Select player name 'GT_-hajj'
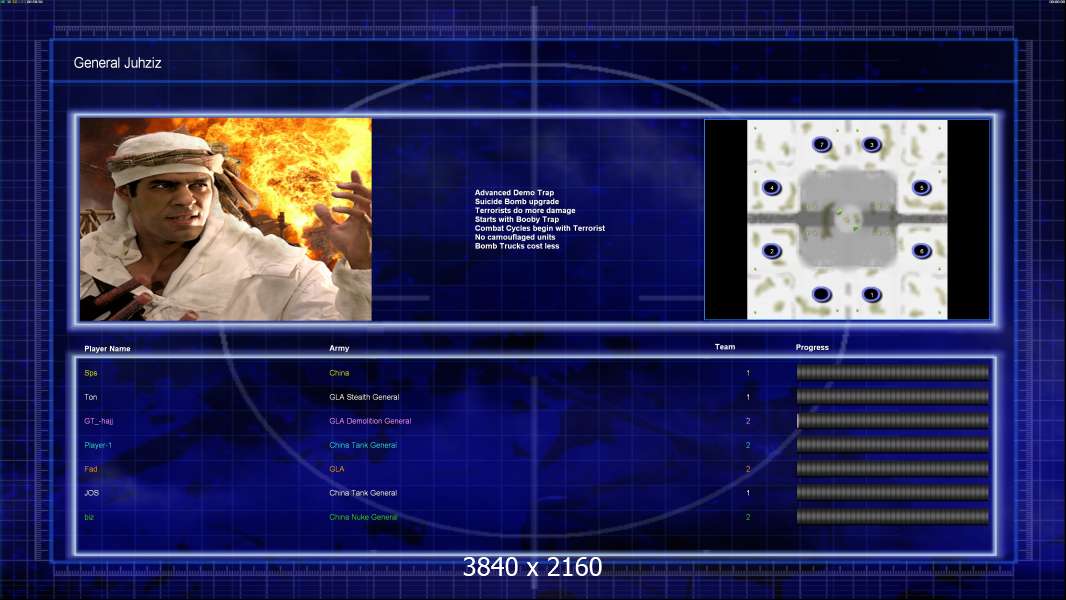The image size is (1066, 600). (99, 421)
